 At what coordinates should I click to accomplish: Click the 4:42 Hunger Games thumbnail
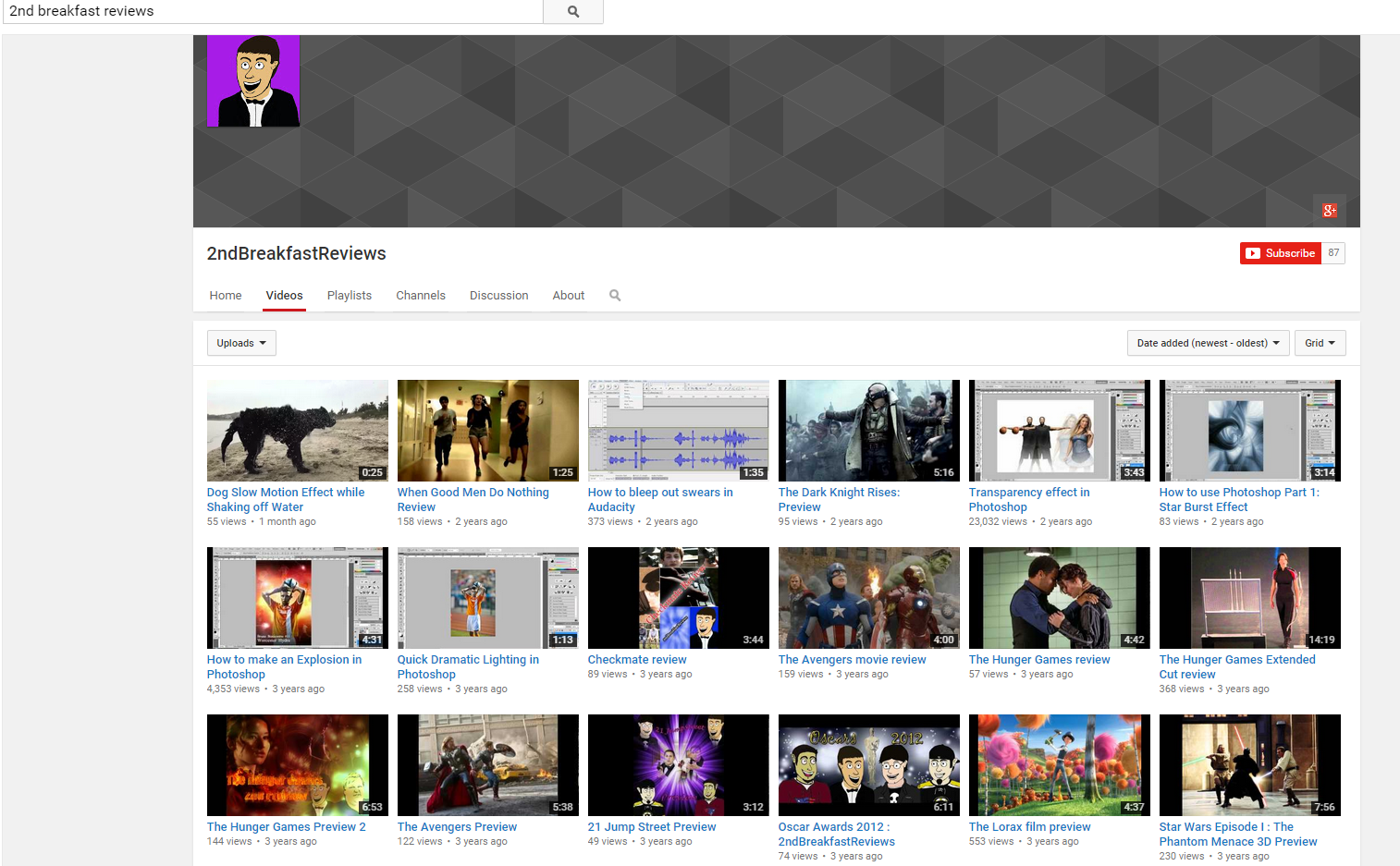point(1060,598)
